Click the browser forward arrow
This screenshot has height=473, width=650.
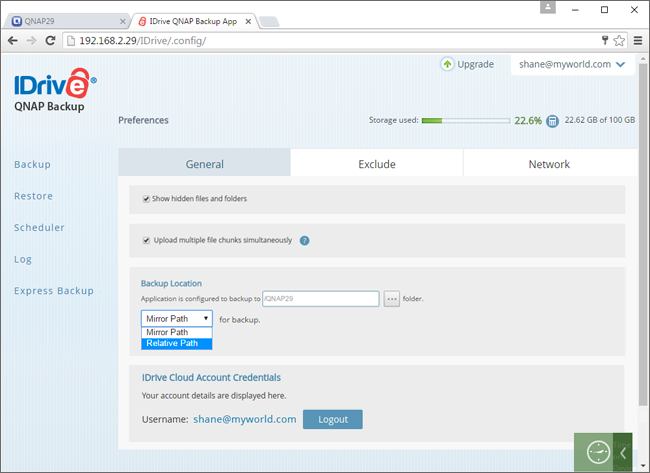pyautogui.click(x=32, y=41)
